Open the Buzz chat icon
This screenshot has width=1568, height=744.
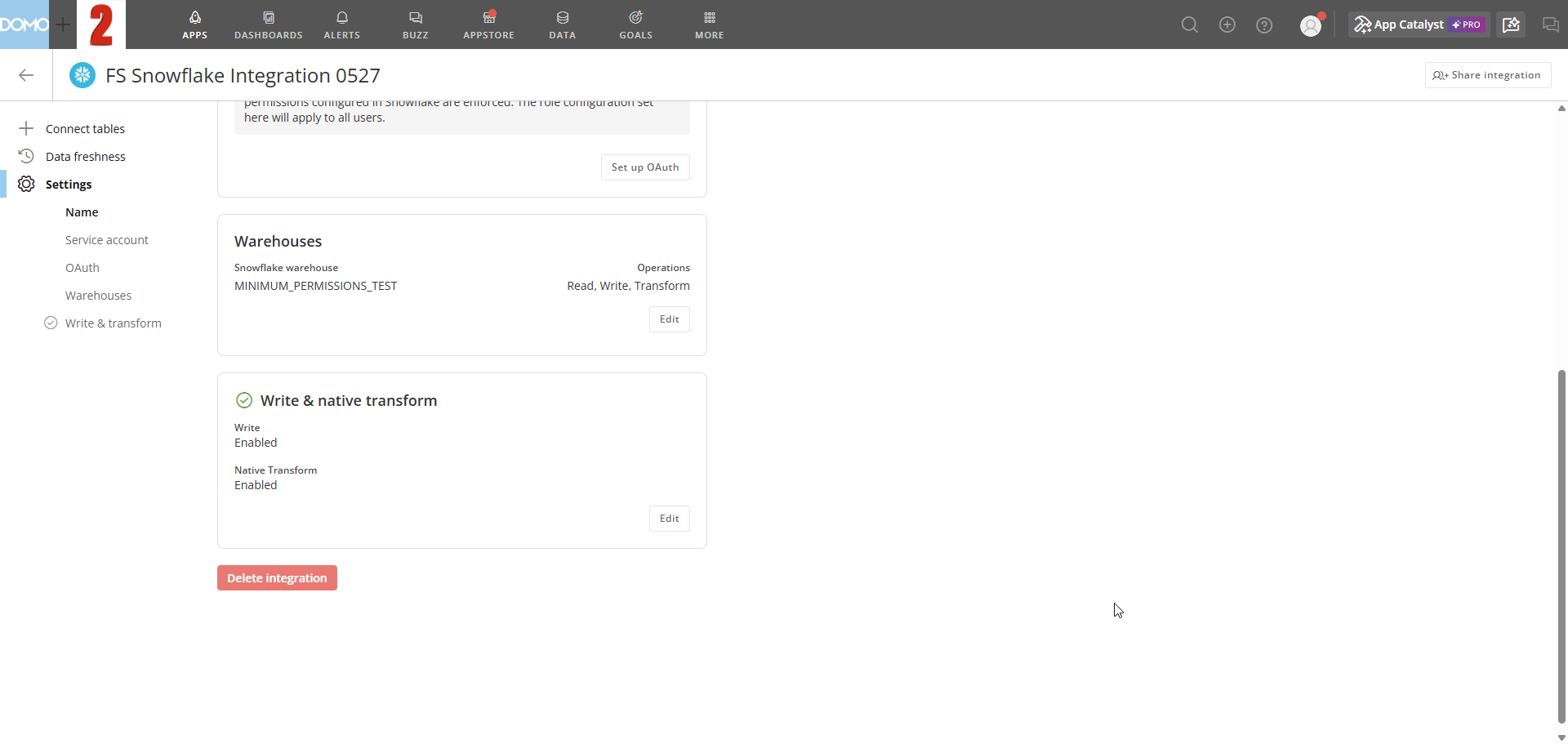click(x=416, y=17)
